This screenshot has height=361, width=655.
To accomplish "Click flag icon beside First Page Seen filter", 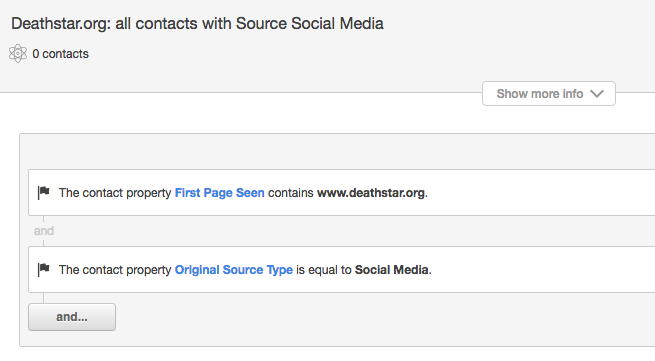I will [x=44, y=192].
